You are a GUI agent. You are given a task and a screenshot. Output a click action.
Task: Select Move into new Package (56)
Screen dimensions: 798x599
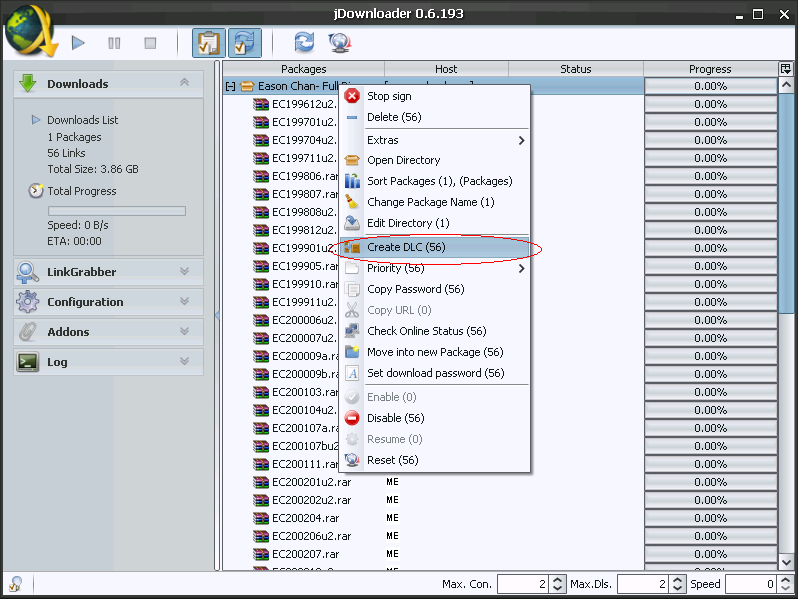pos(435,352)
